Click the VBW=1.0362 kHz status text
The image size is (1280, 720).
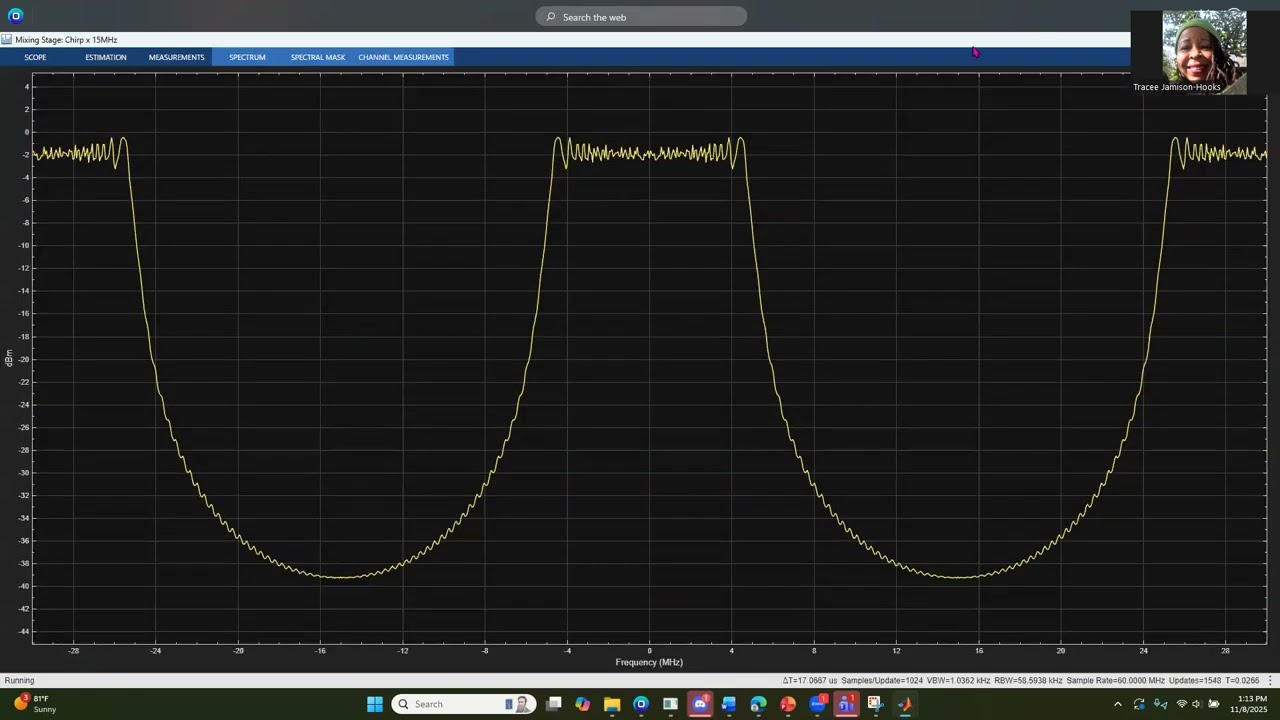click(x=959, y=680)
